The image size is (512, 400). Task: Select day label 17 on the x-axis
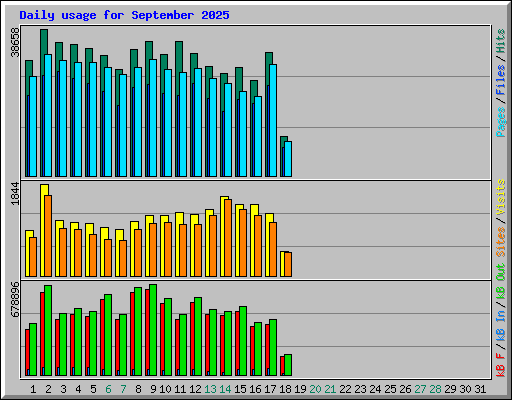[x=270, y=389]
